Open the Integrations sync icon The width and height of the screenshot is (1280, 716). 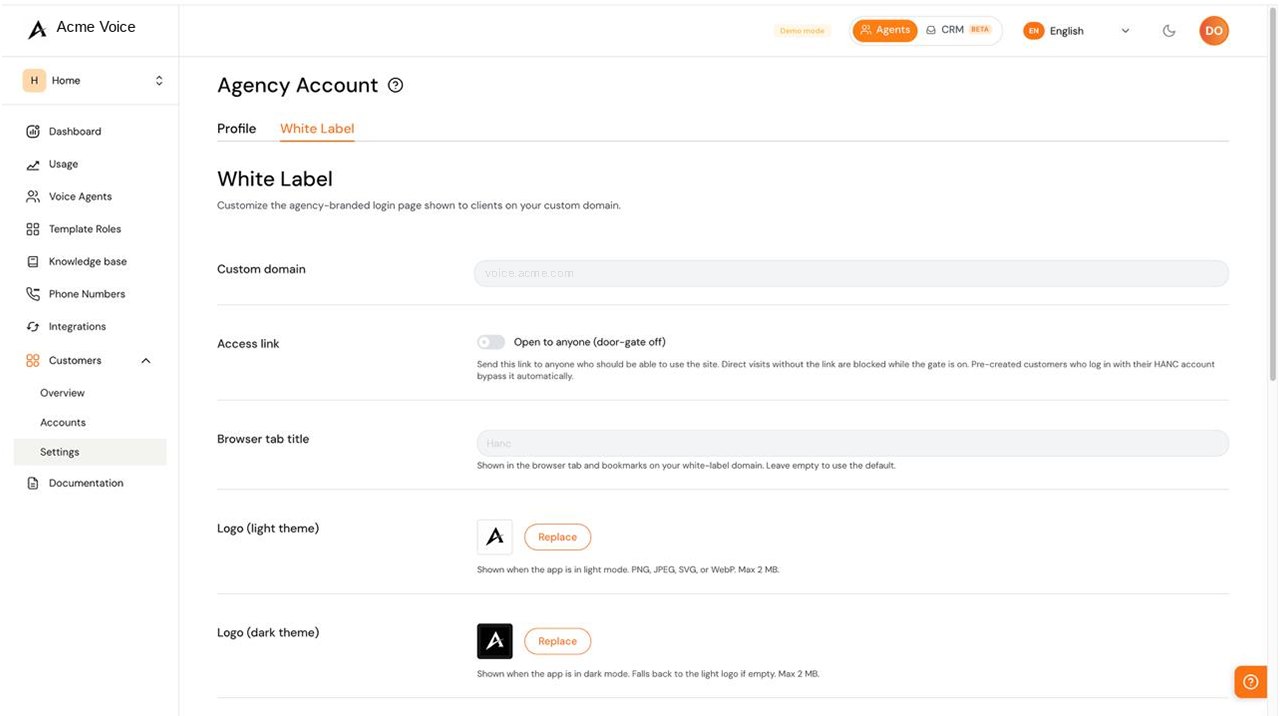(33, 327)
